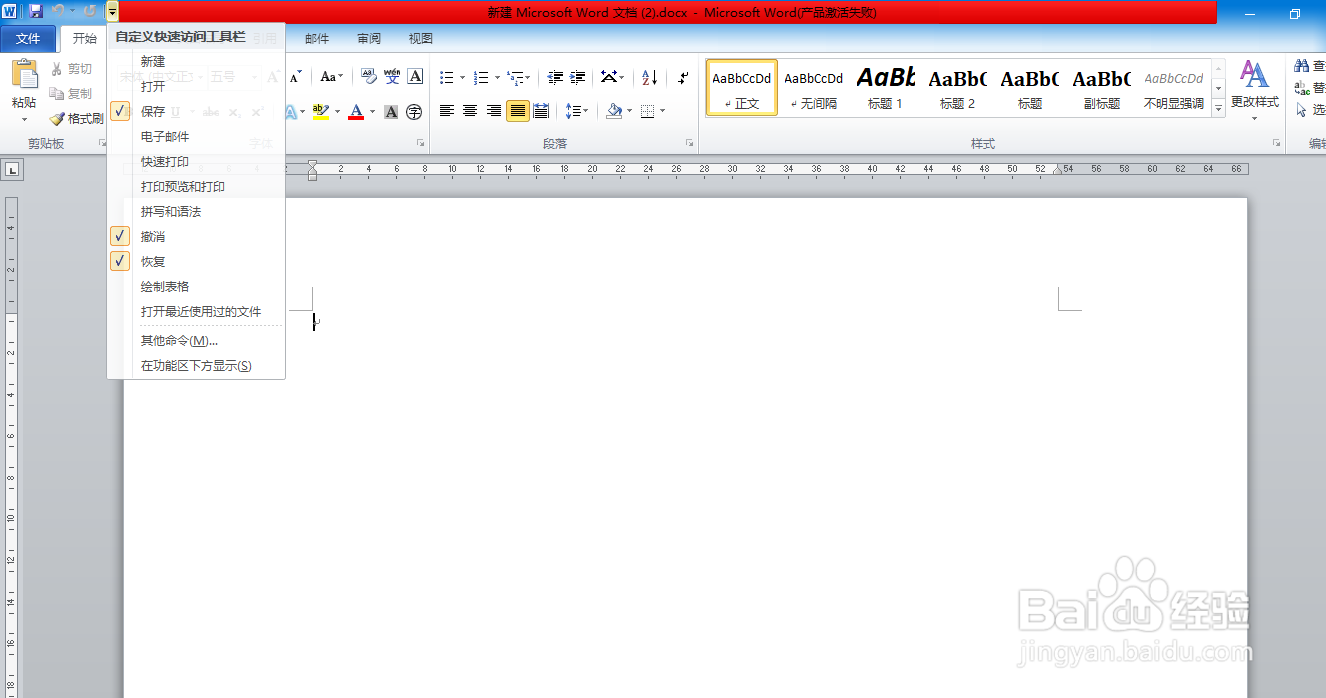Click the Sort A-Z icon
1326x698 pixels.
coord(650,77)
